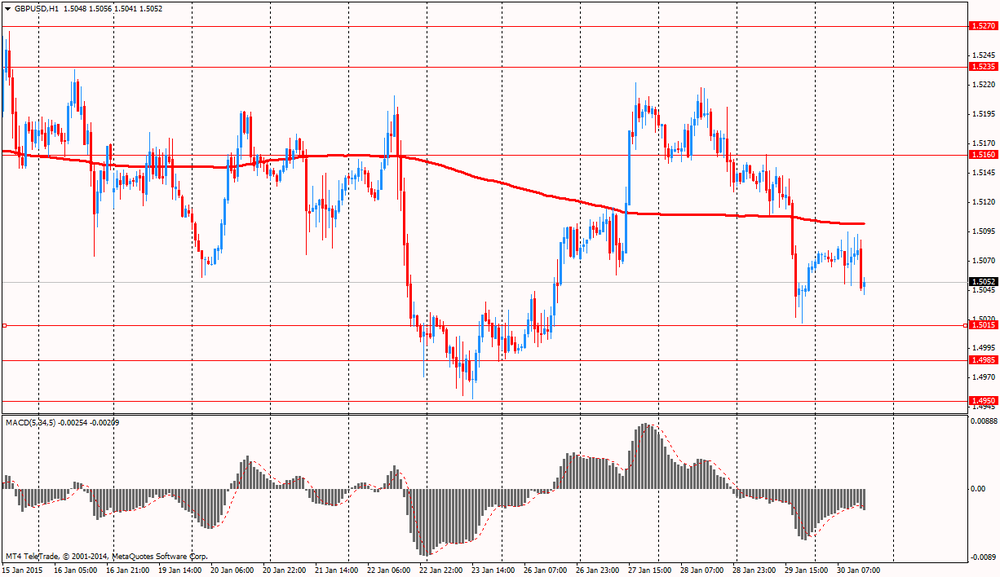
Task: Select the 1.4985 red price label
Action: [982, 360]
